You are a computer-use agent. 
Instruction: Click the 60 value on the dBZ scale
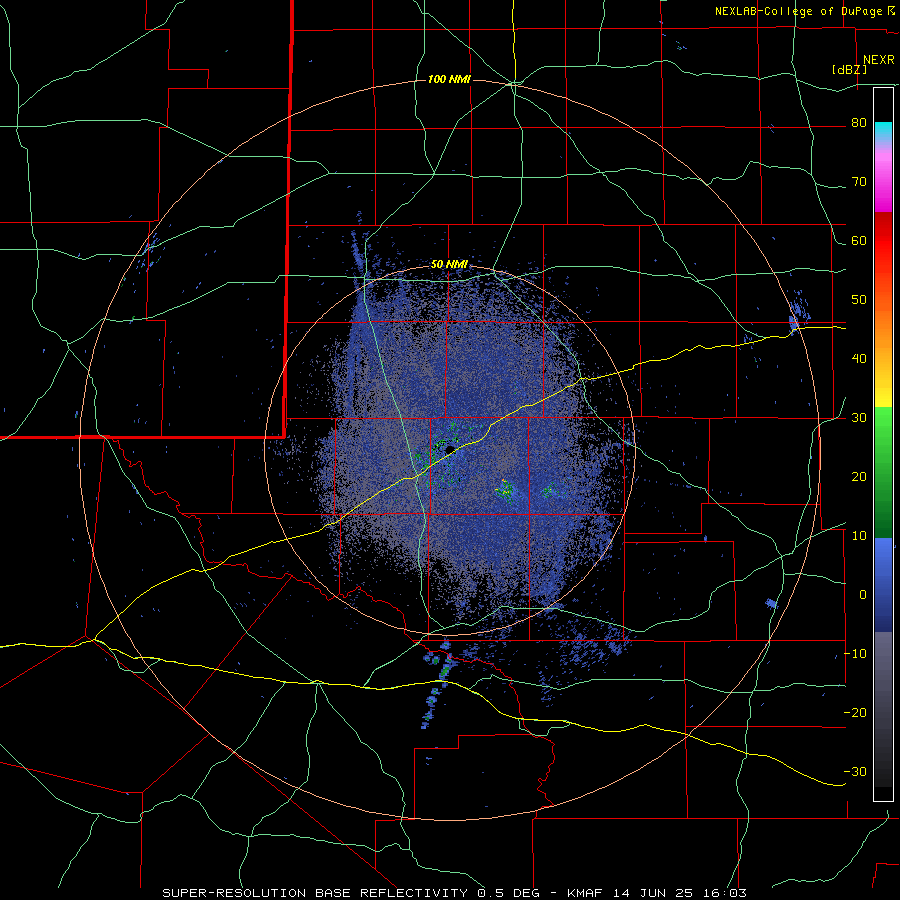tap(859, 240)
